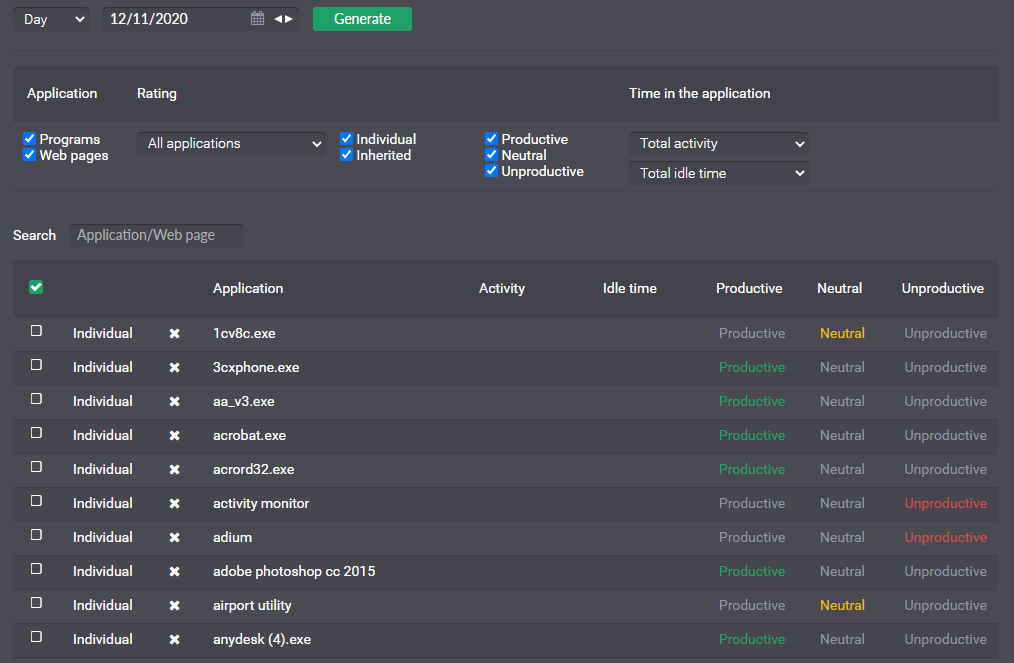1014x663 pixels.
Task: Tick the checkbox for 3cxphone.exe
Action: pos(36,365)
